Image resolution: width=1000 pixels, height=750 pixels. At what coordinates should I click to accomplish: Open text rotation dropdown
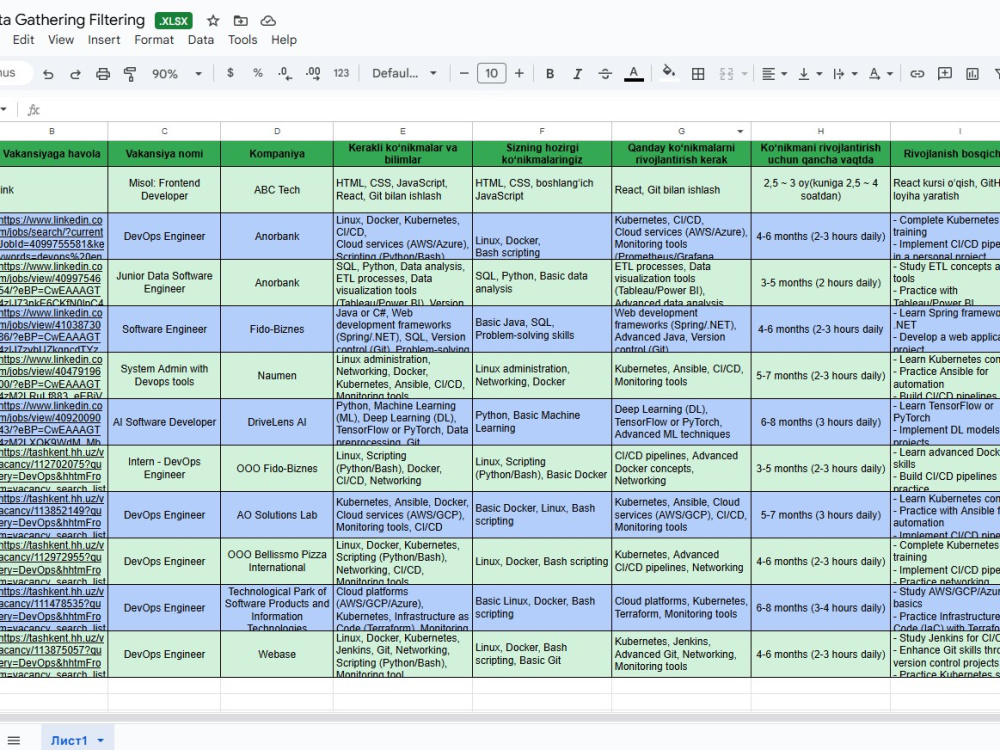tap(881, 74)
